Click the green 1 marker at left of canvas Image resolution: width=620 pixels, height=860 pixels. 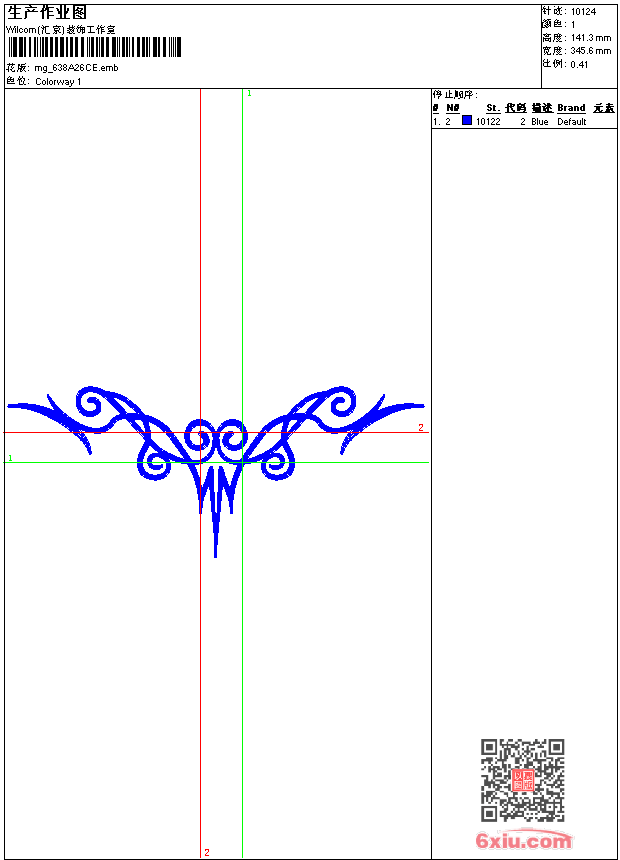pos(10,458)
